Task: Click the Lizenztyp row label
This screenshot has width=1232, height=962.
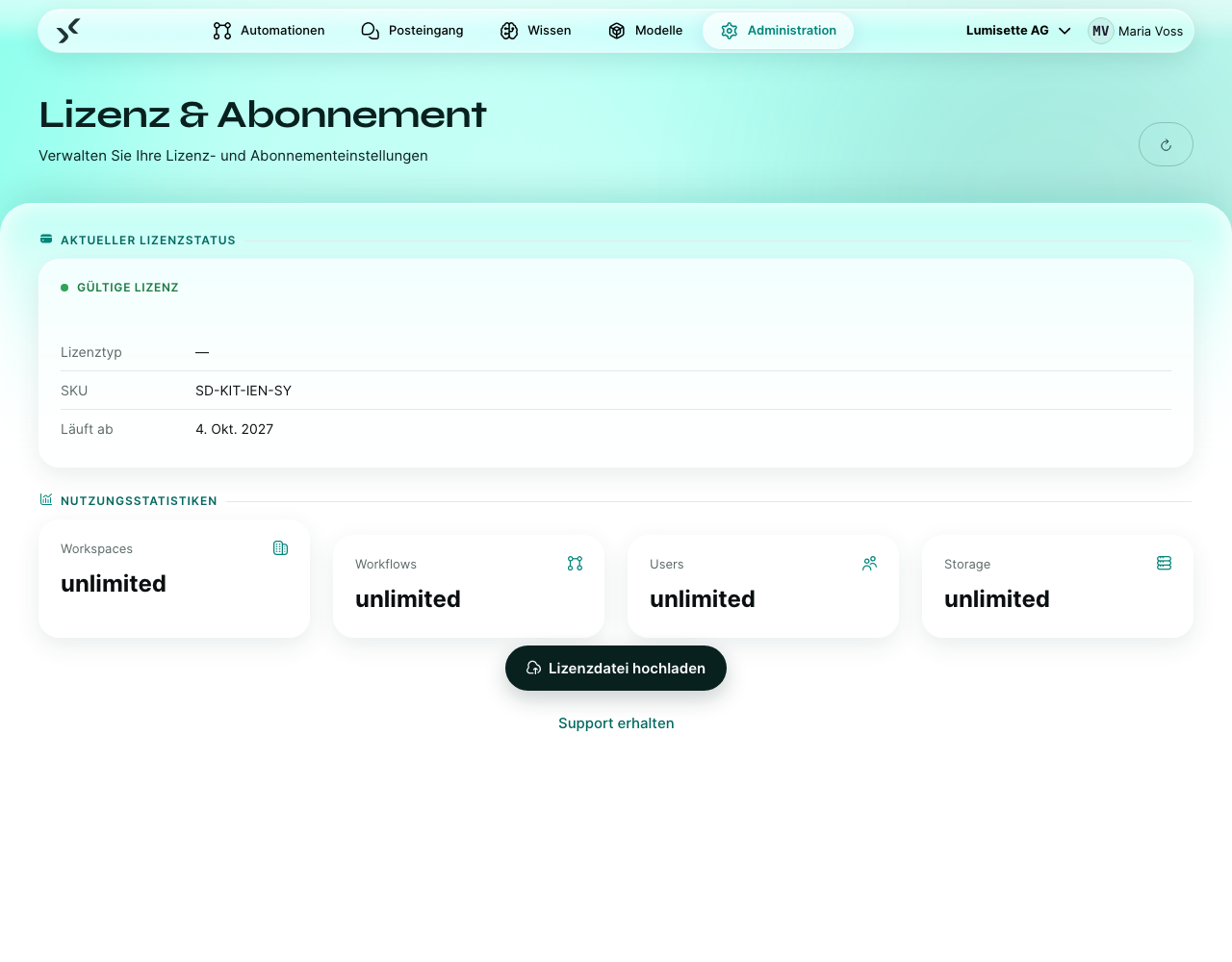Action: [x=91, y=352]
